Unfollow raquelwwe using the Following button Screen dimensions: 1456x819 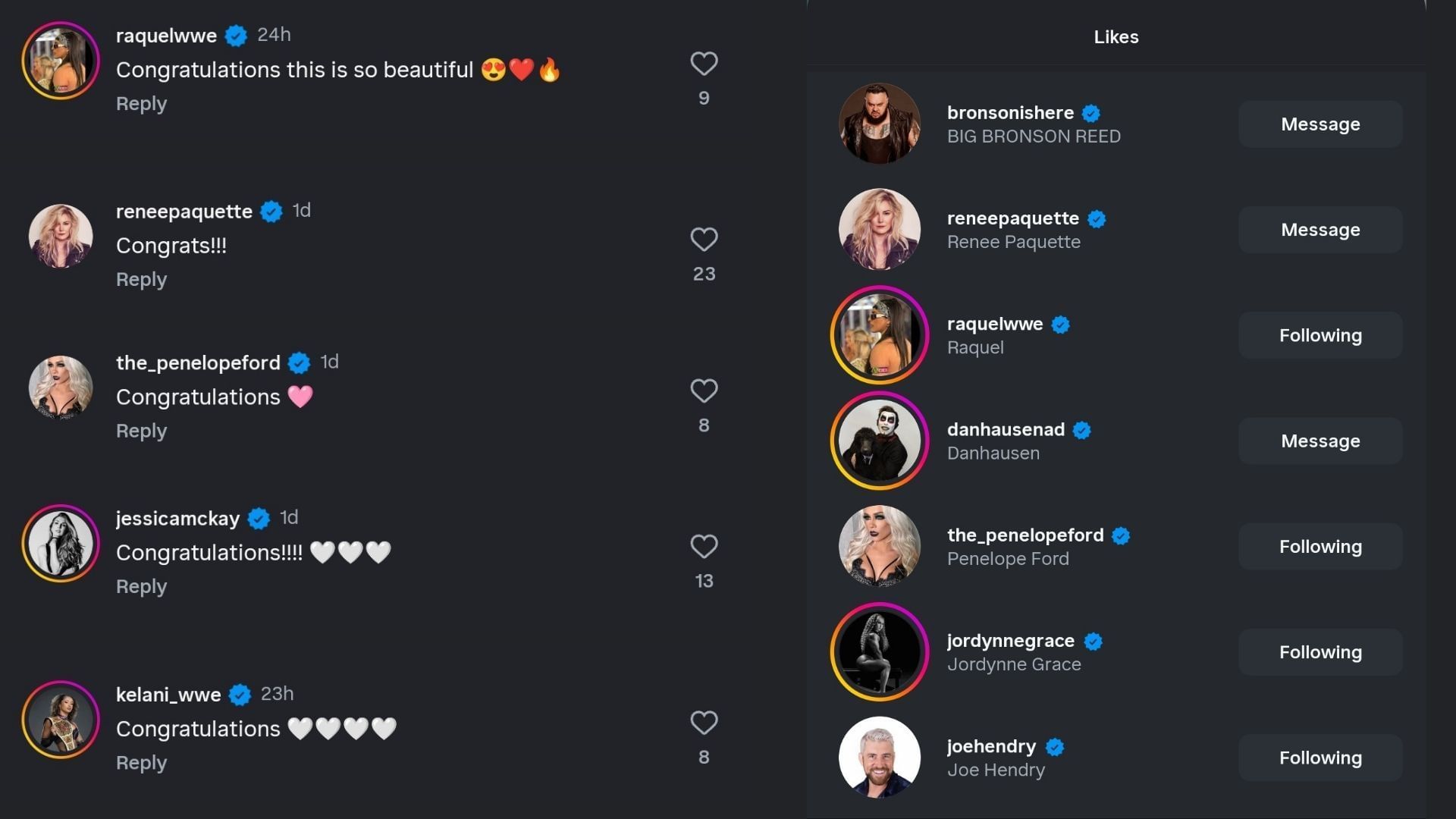[x=1320, y=334]
